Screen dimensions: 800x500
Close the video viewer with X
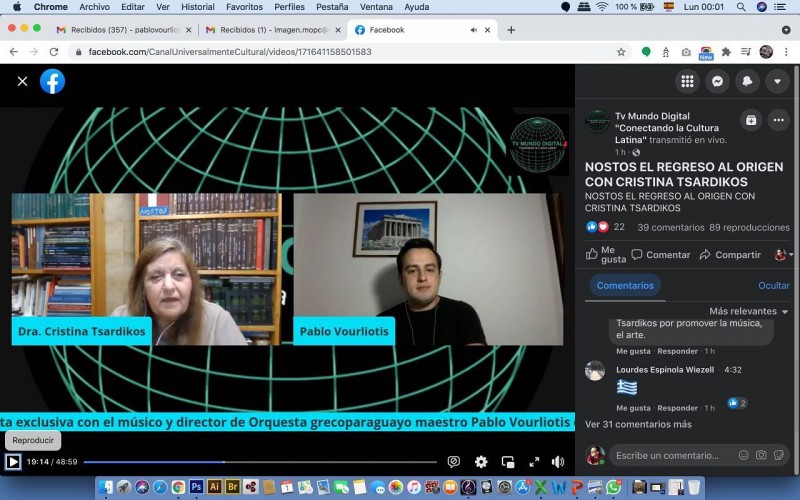[x=22, y=82]
